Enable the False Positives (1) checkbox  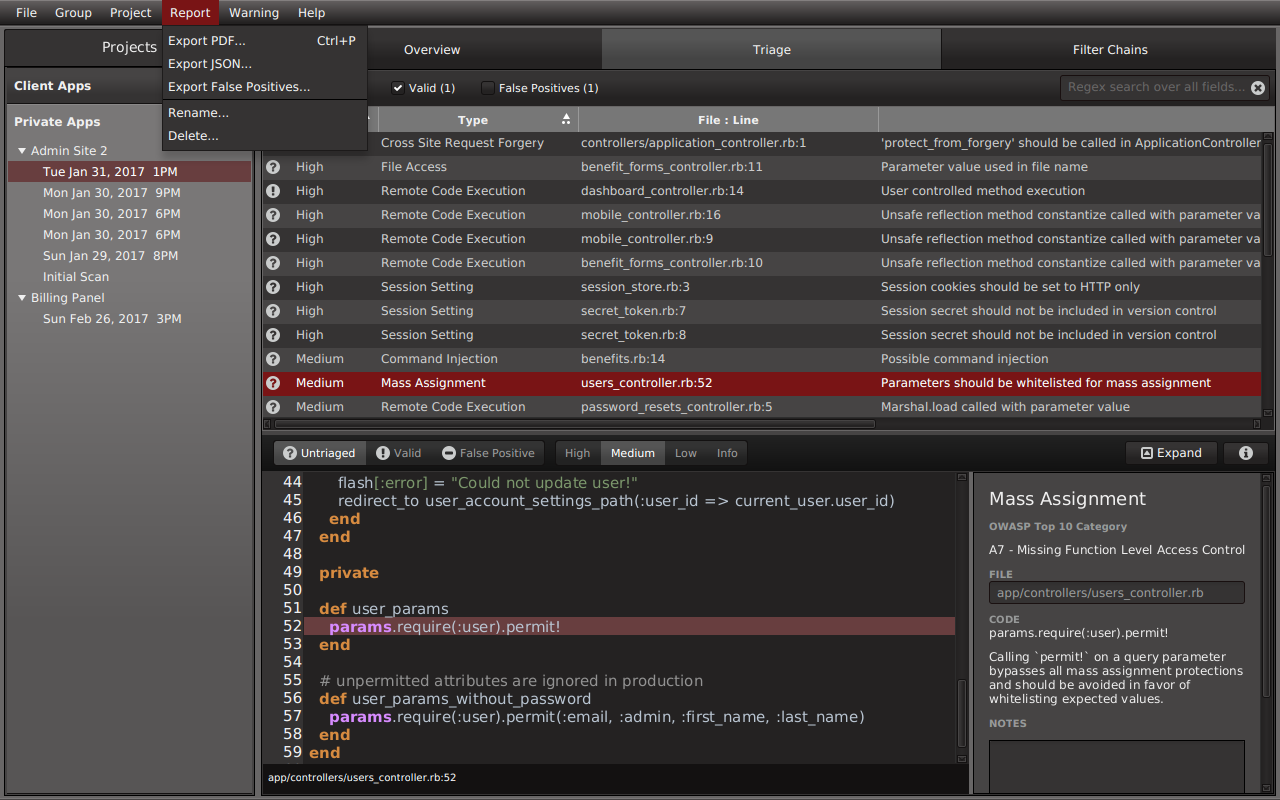click(488, 88)
